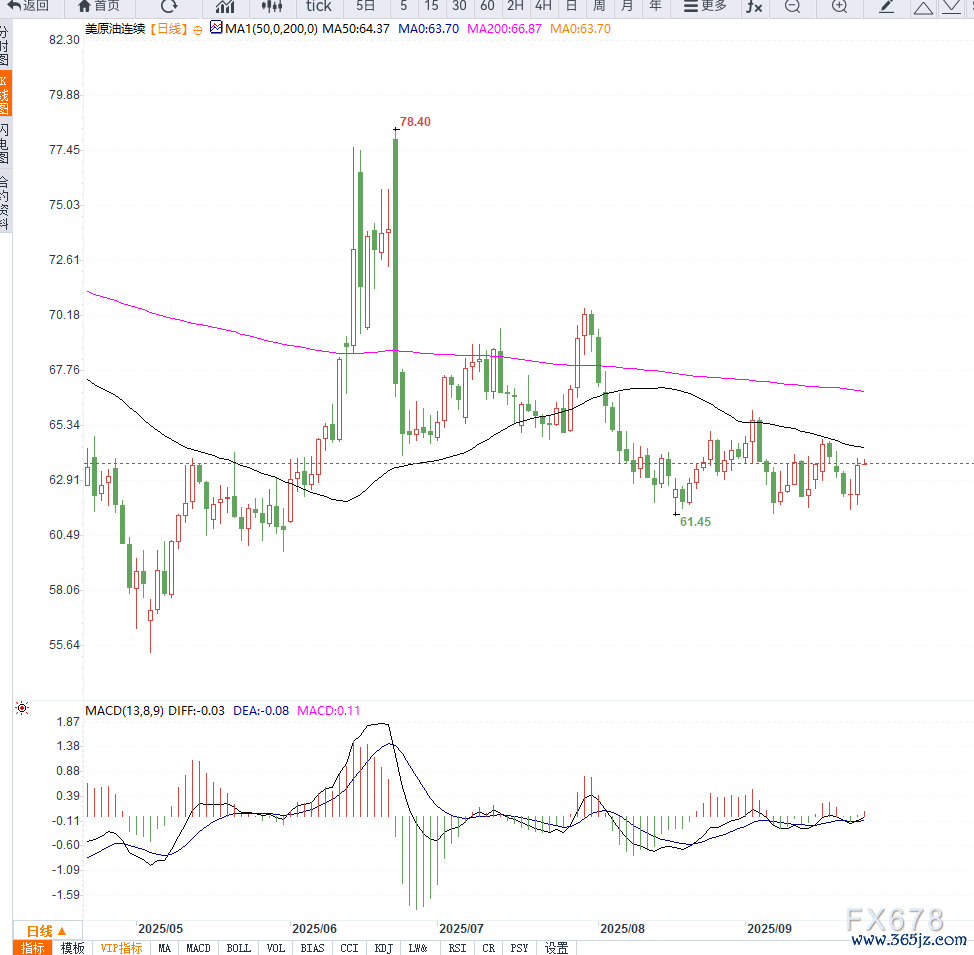Click the zoom out magnifier

click(792, 6)
